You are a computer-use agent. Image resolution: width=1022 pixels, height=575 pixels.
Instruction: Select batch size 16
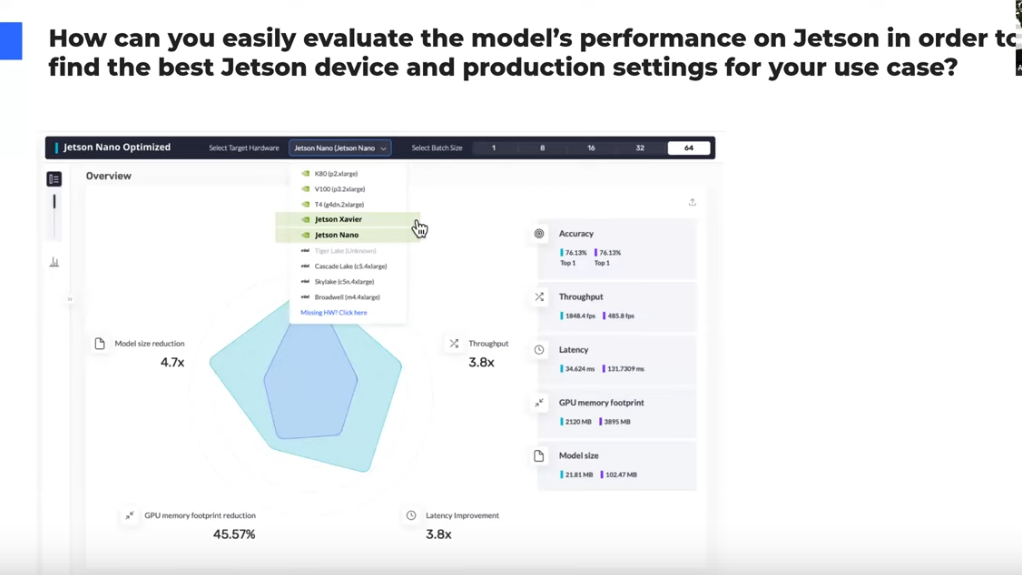(591, 148)
